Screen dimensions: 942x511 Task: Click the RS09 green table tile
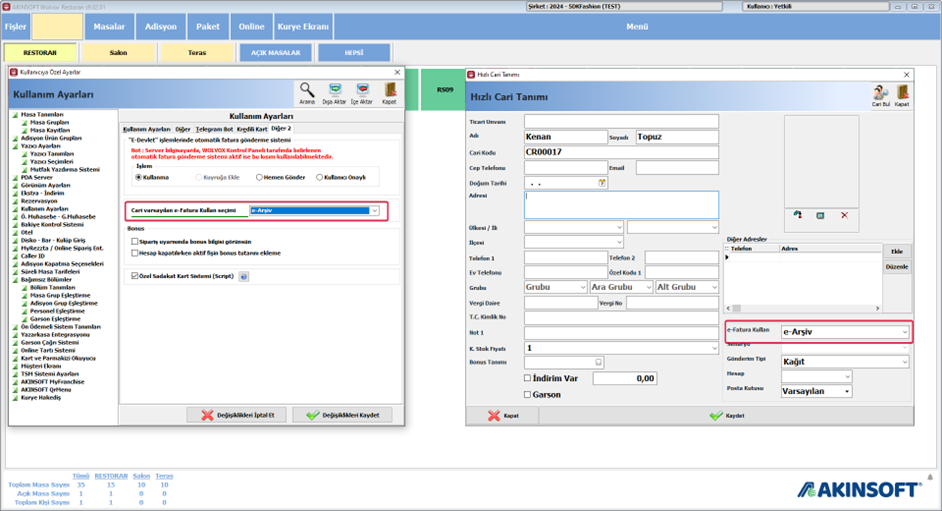pyautogui.click(x=443, y=89)
